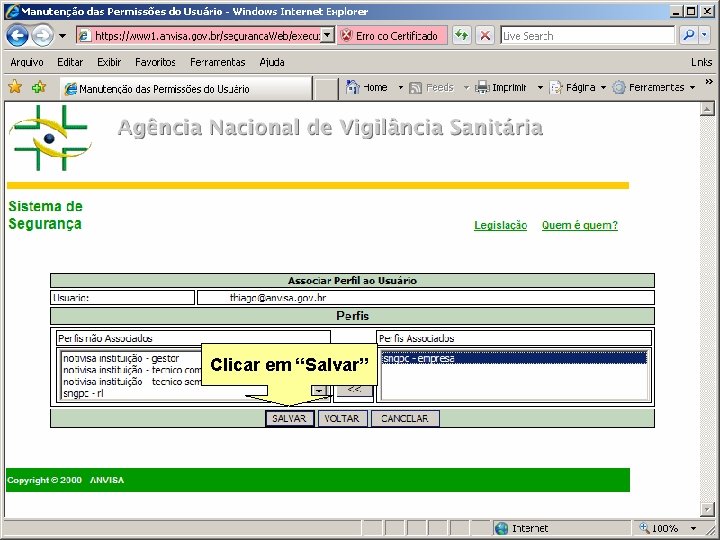The width and height of the screenshot is (720, 540).
Task: Click the Links toolbar label
Action: tap(701, 62)
